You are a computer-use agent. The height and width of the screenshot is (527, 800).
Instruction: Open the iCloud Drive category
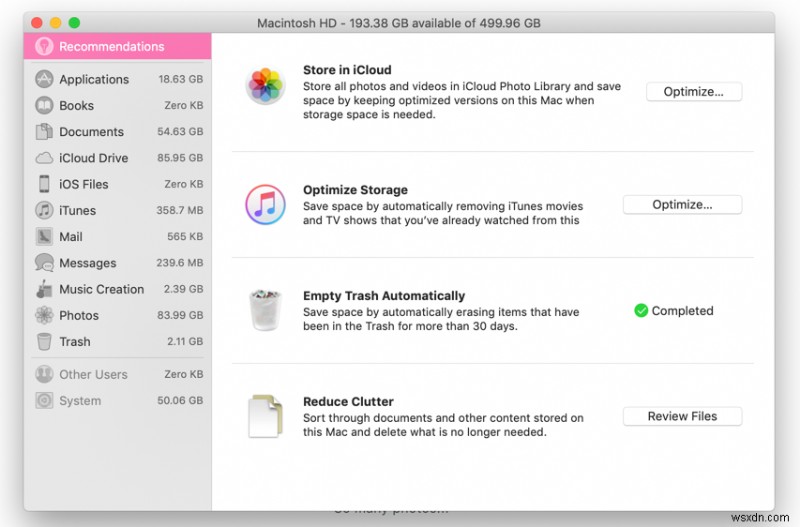tap(117, 158)
